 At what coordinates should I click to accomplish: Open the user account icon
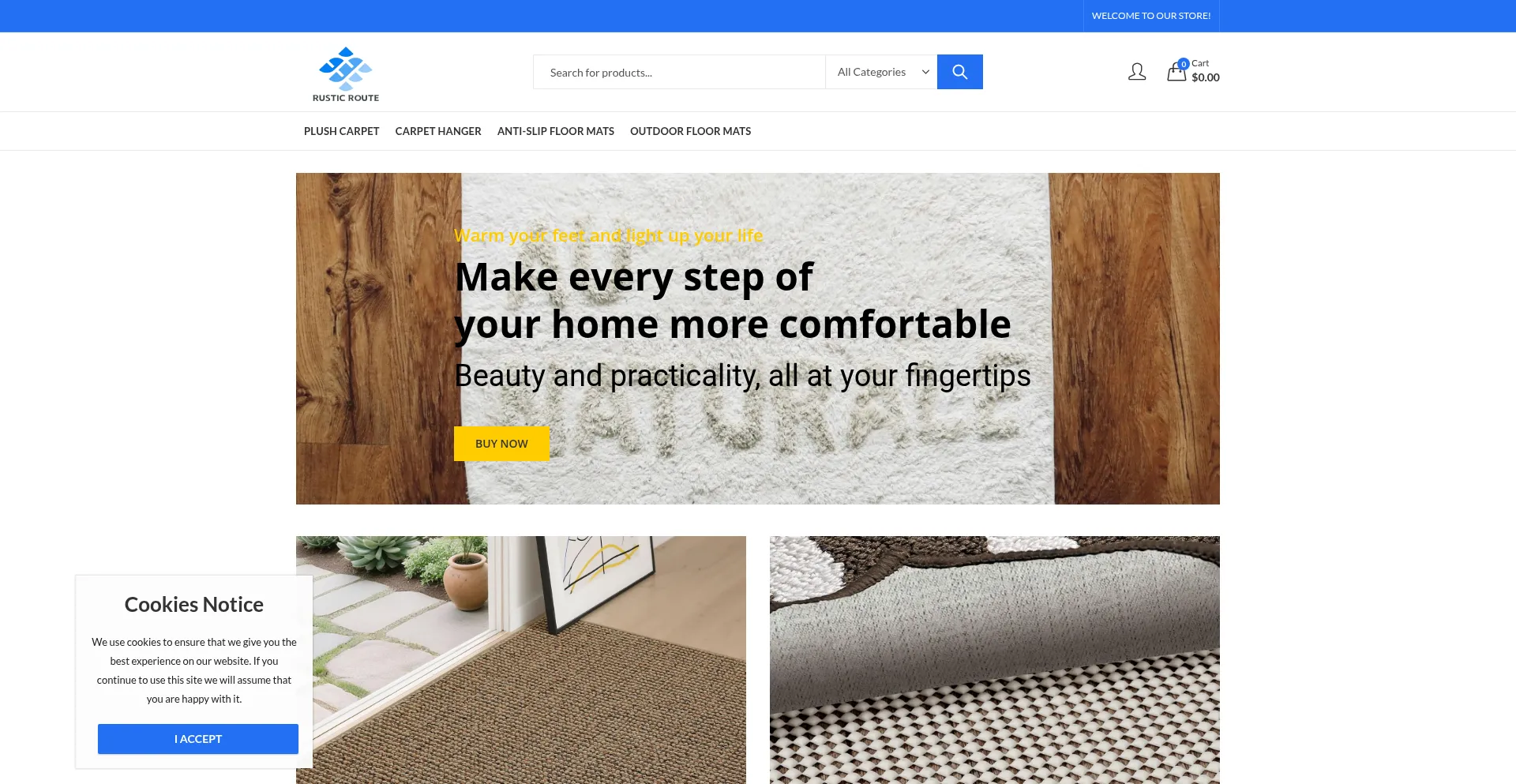click(x=1137, y=72)
